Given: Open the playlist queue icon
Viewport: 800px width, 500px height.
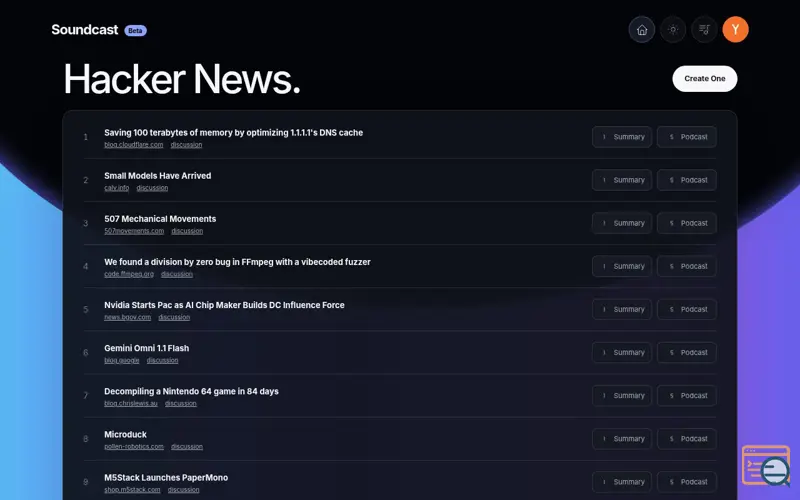Looking at the screenshot, I should tap(704, 30).
